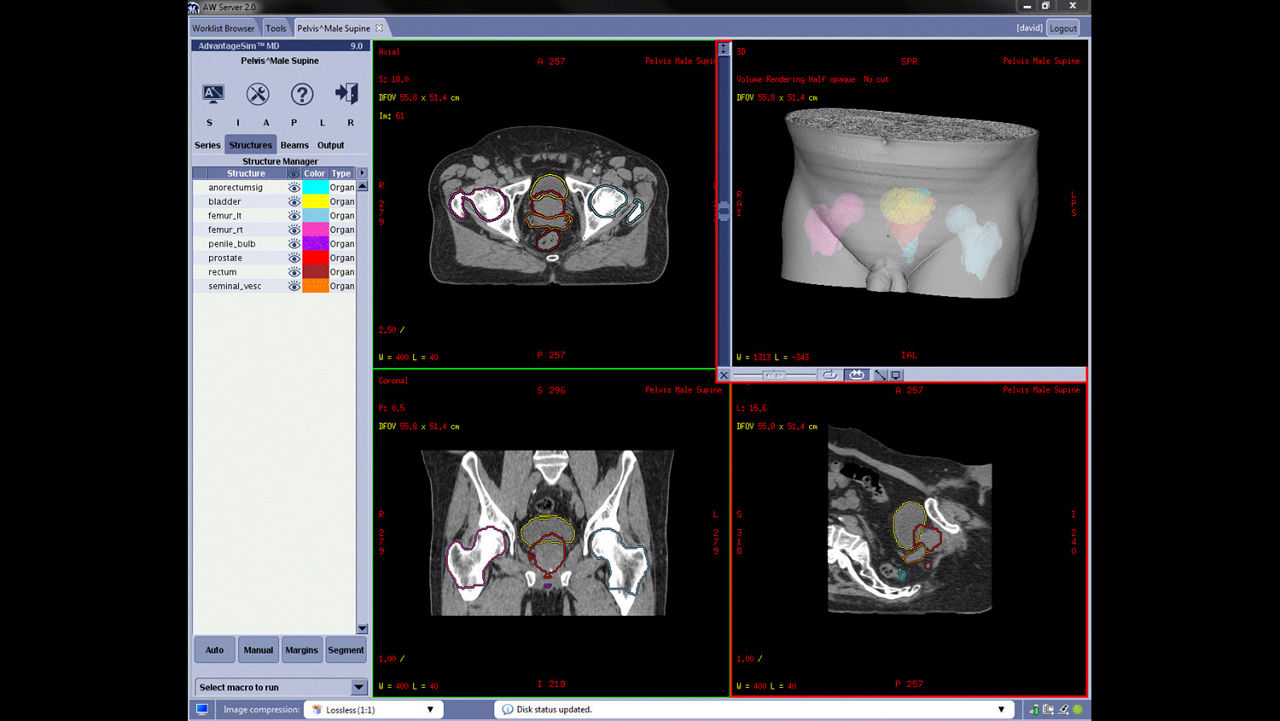Click the info icon beside Disk status updated
The height and width of the screenshot is (721, 1280).
point(507,709)
